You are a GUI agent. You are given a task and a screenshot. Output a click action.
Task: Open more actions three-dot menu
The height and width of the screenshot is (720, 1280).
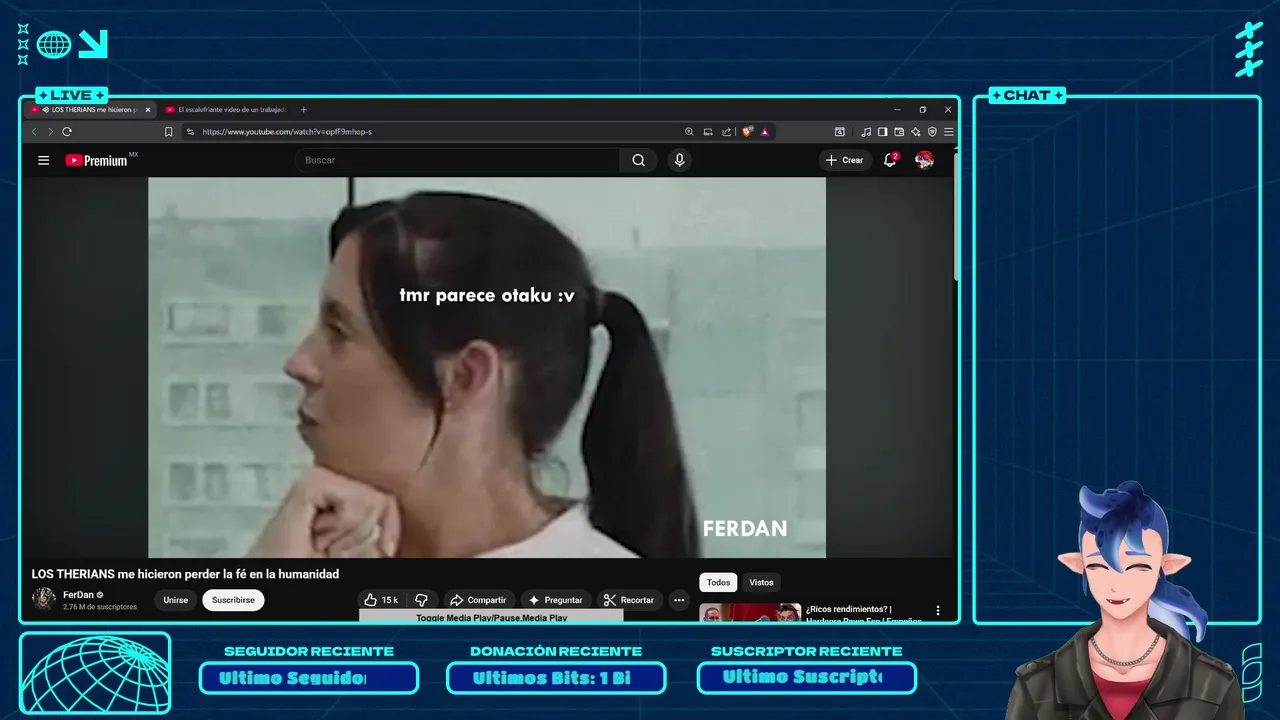(x=679, y=600)
